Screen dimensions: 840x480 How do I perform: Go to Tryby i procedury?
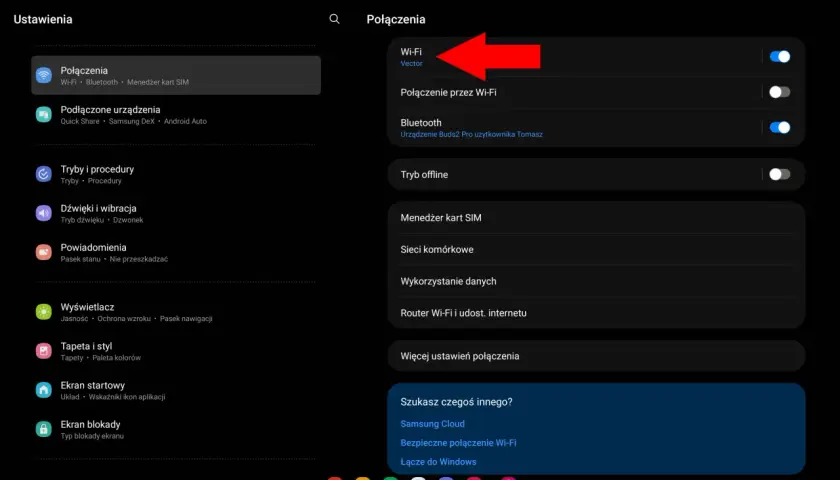pyautogui.click(x=176, y=174)
